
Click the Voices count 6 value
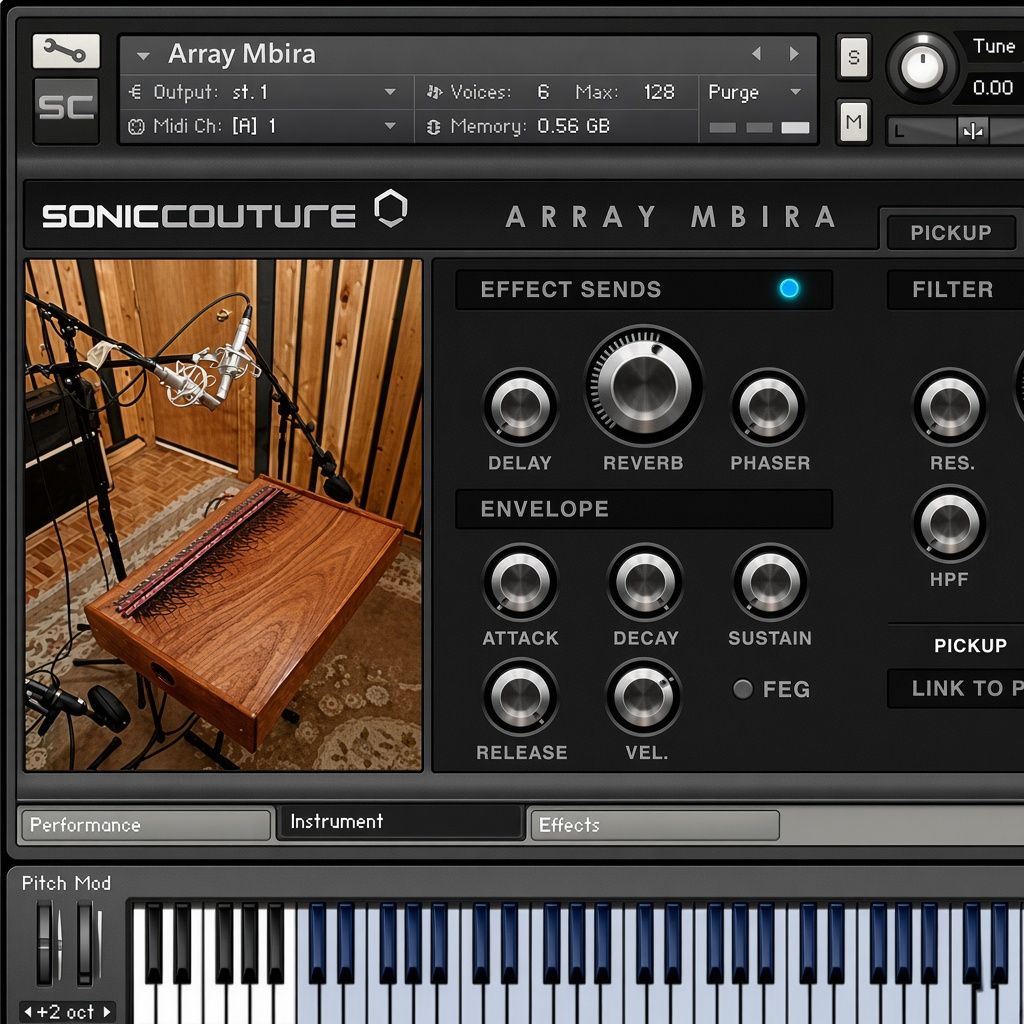[x=543, y=92]
